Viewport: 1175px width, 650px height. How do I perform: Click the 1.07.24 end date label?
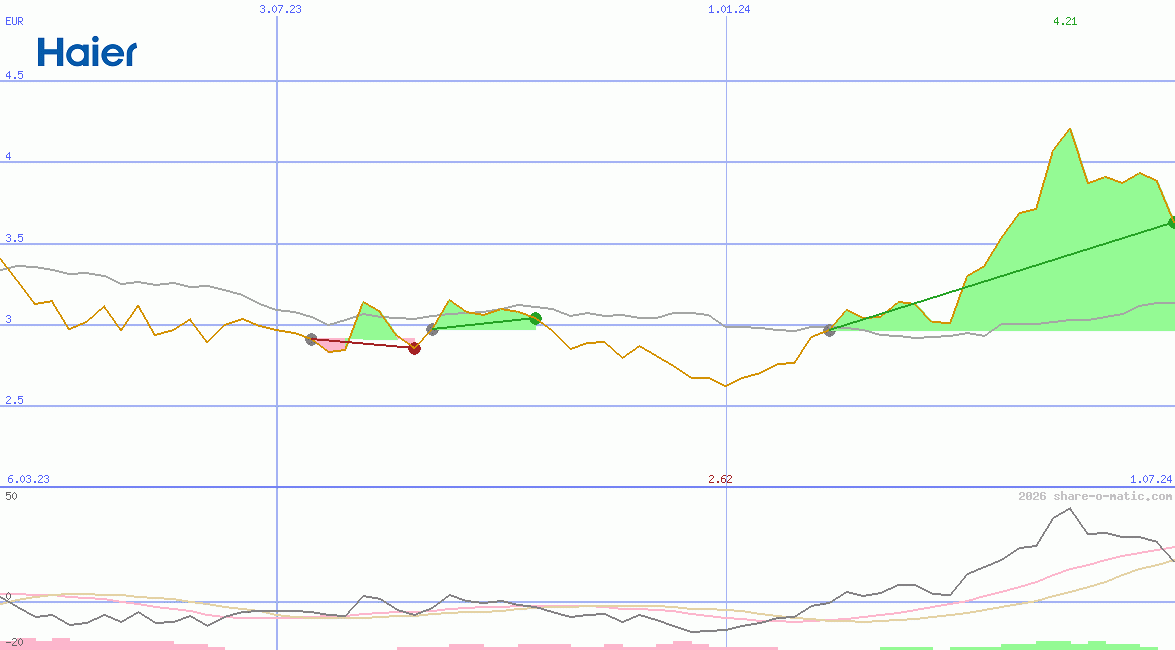pyautogui.click(x=1149, y=479)
